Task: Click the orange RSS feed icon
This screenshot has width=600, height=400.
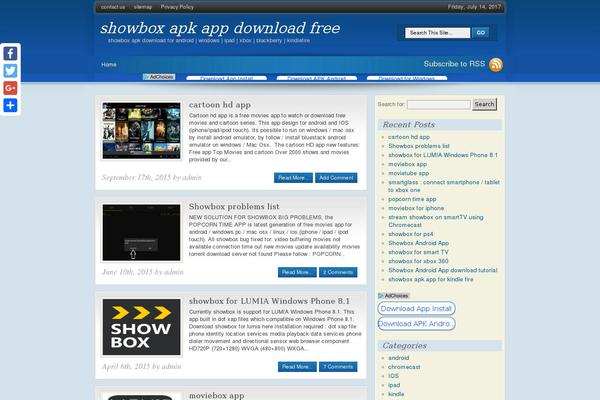Action: [x=496, y=65]
